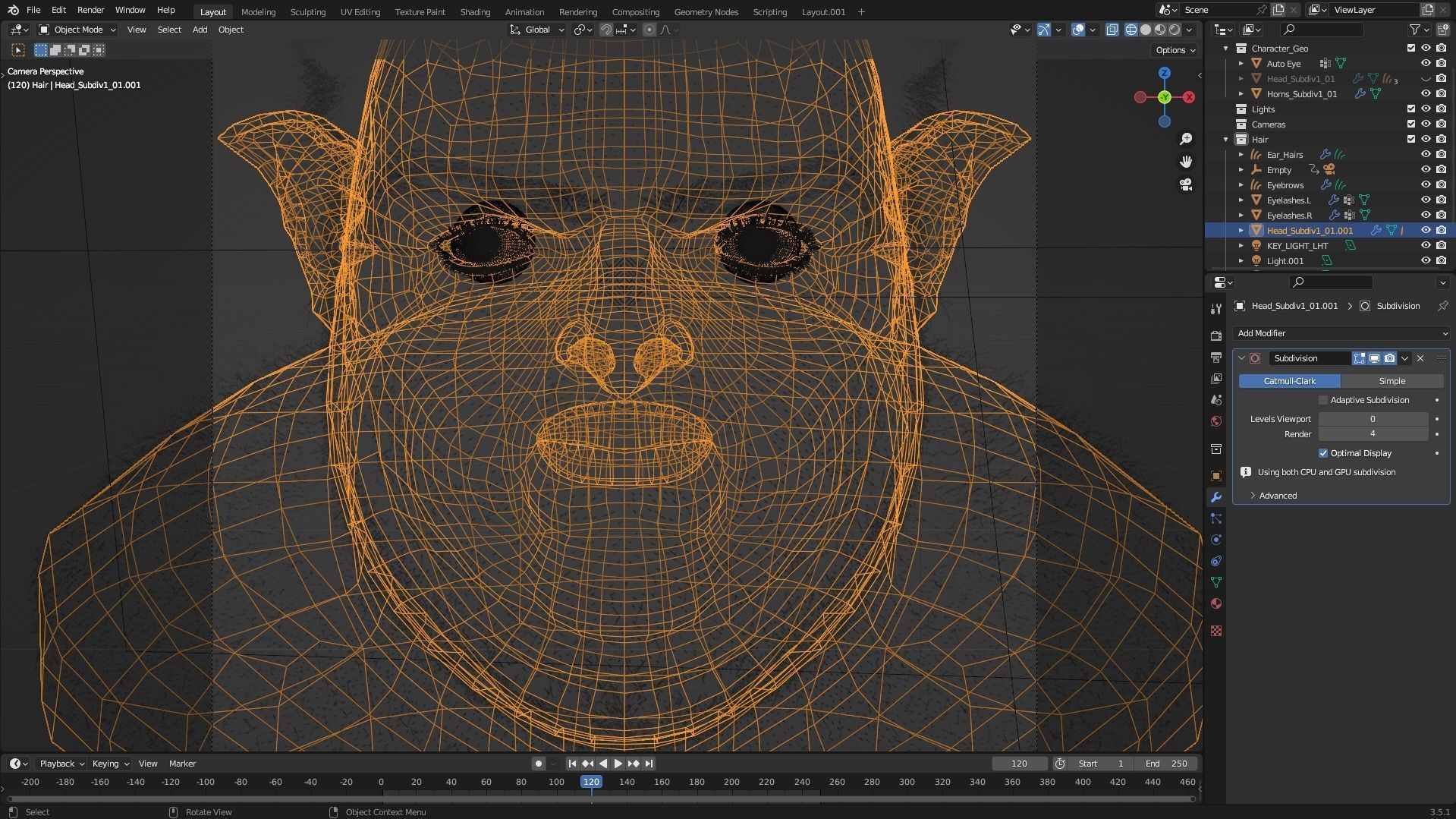The height and width of the screenshot is (819, 1456).
Task: Click the hand pan view gizmo
Action: coord(1186,162)
